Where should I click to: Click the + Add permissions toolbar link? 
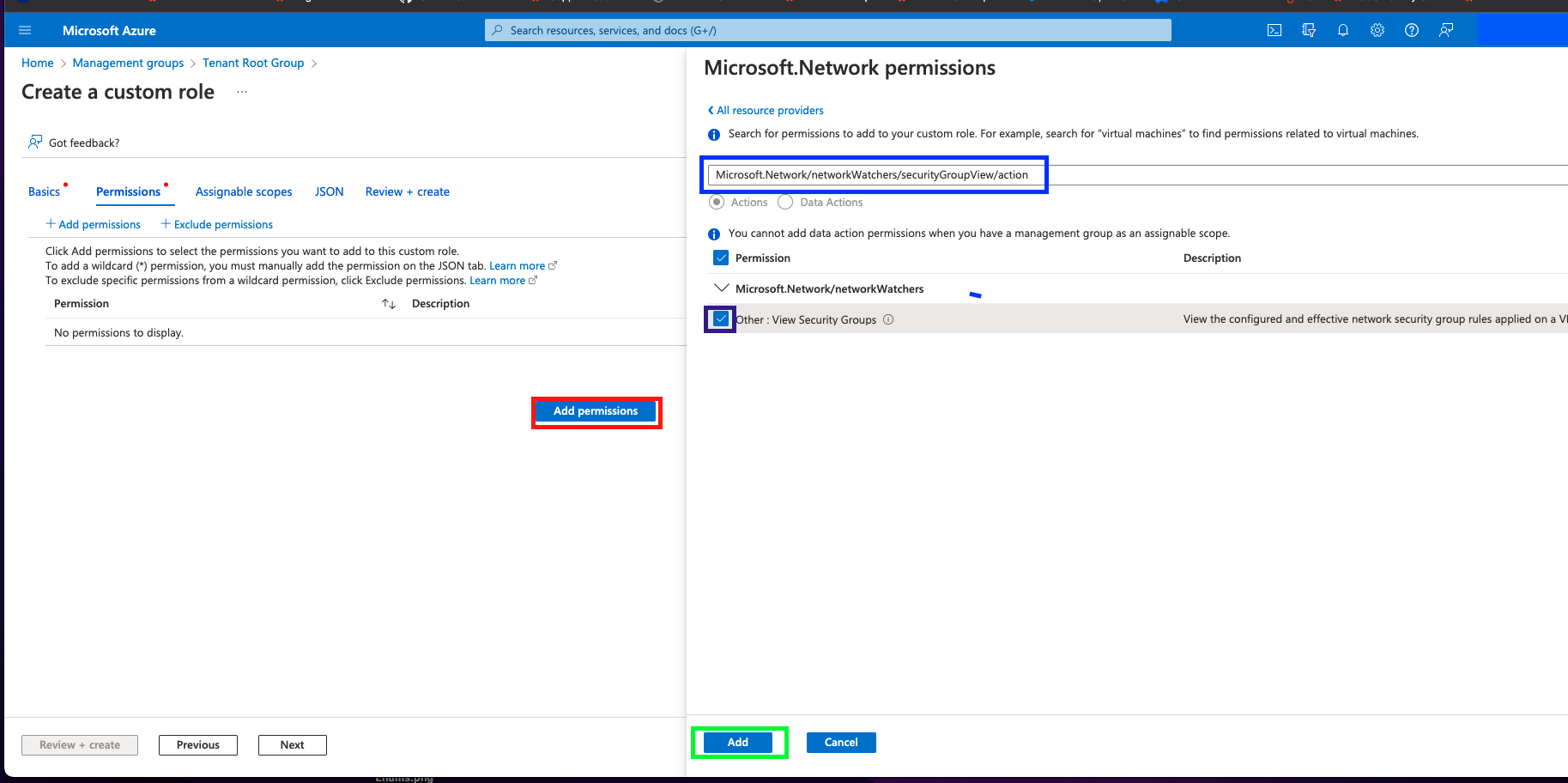pyautogui.click(x=93, y=224)
